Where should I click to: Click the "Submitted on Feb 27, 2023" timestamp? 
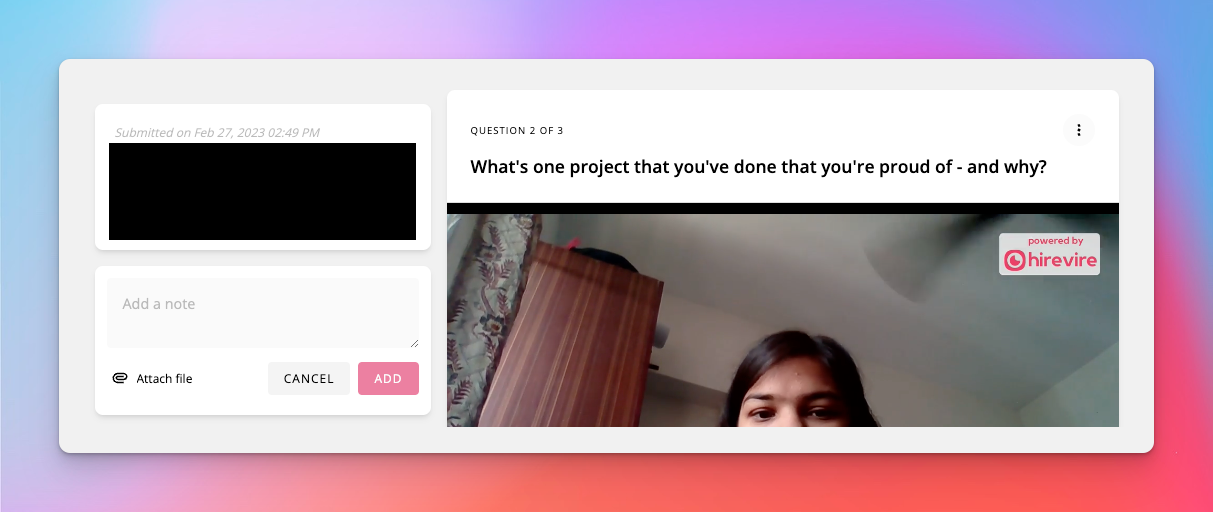217,132
